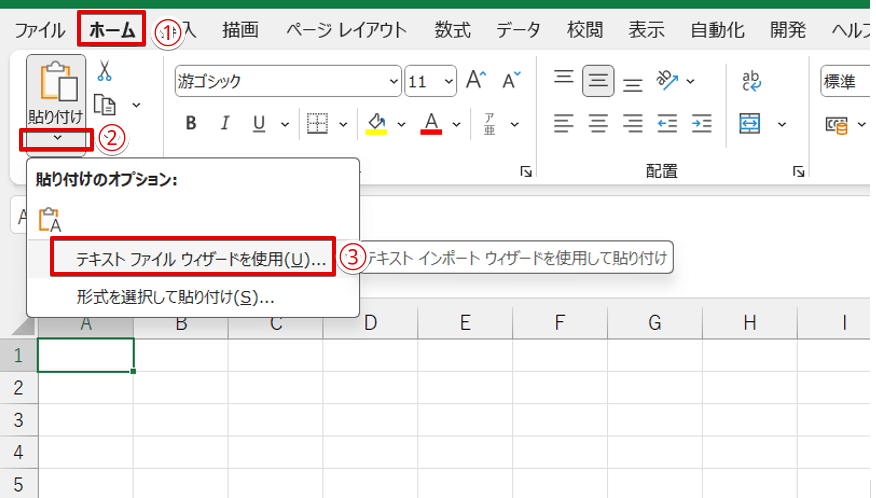Select column H header
This screenshot has width=876, height=498.
pos(750,323)
